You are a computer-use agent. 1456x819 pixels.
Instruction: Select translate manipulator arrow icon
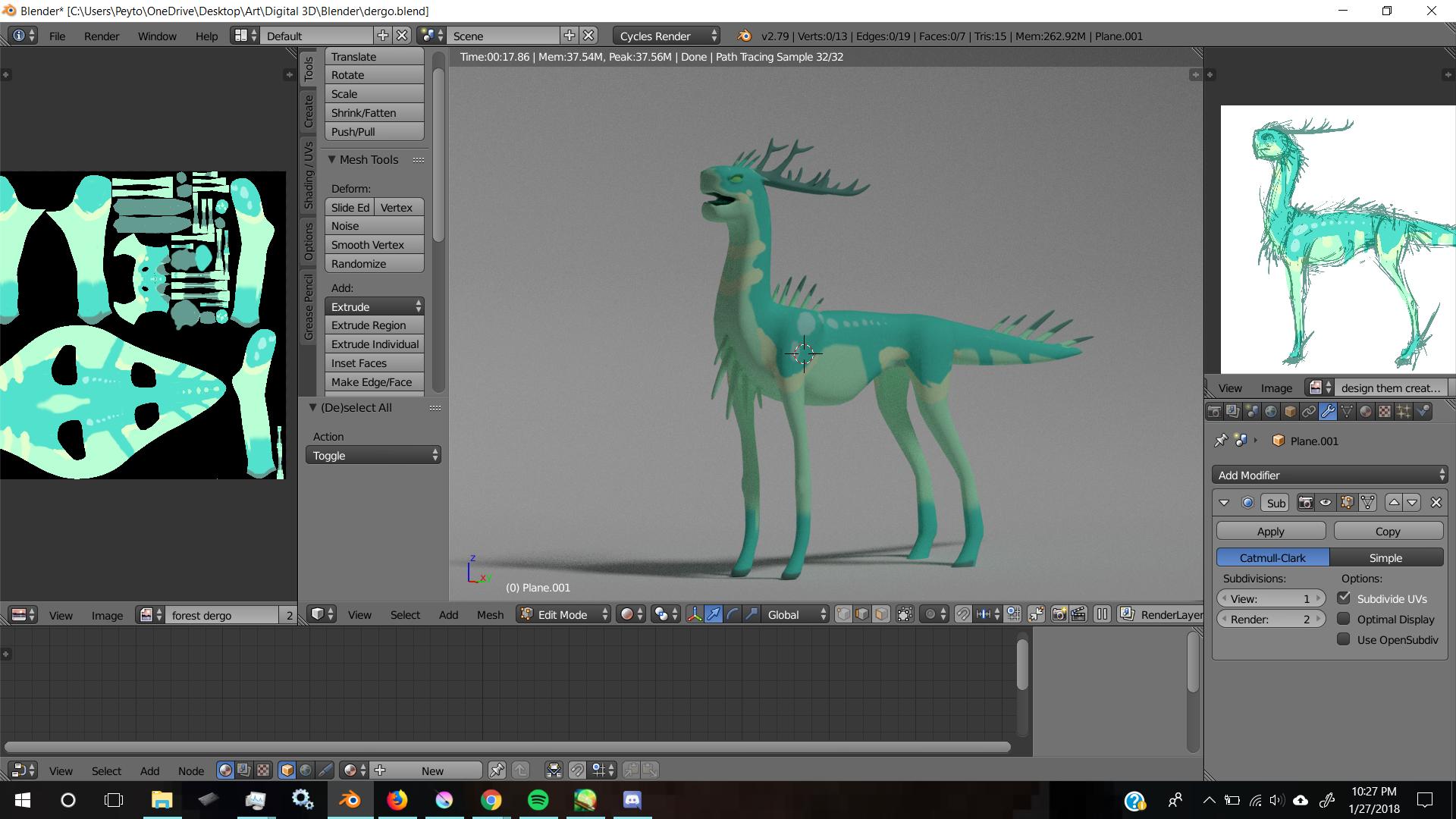(x=714, y=614)
